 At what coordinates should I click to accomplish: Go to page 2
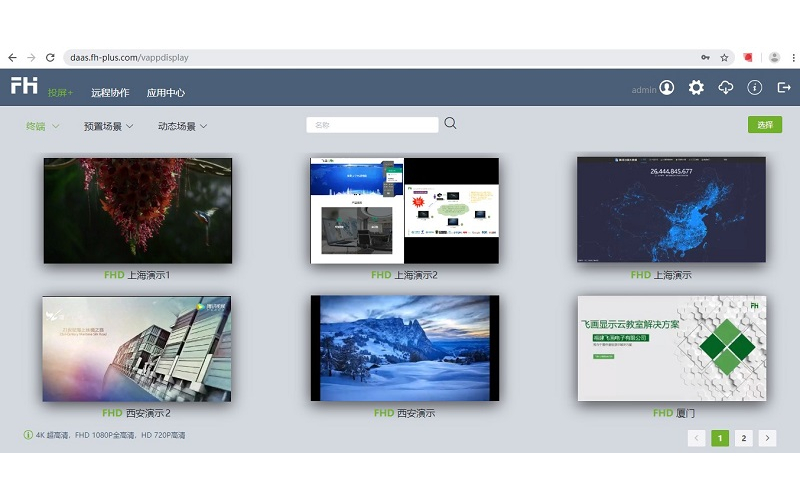744,438
